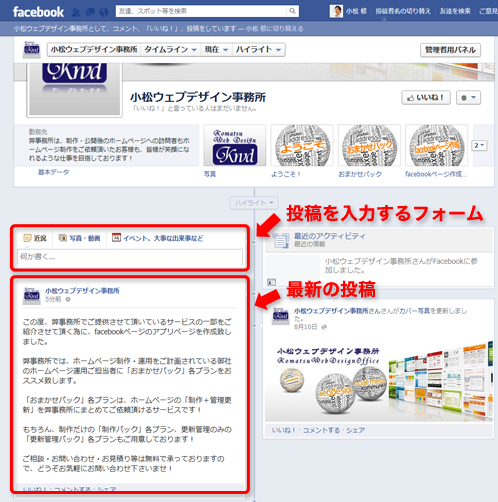Click 投稿者名の切り替え in the top bar

403,11
